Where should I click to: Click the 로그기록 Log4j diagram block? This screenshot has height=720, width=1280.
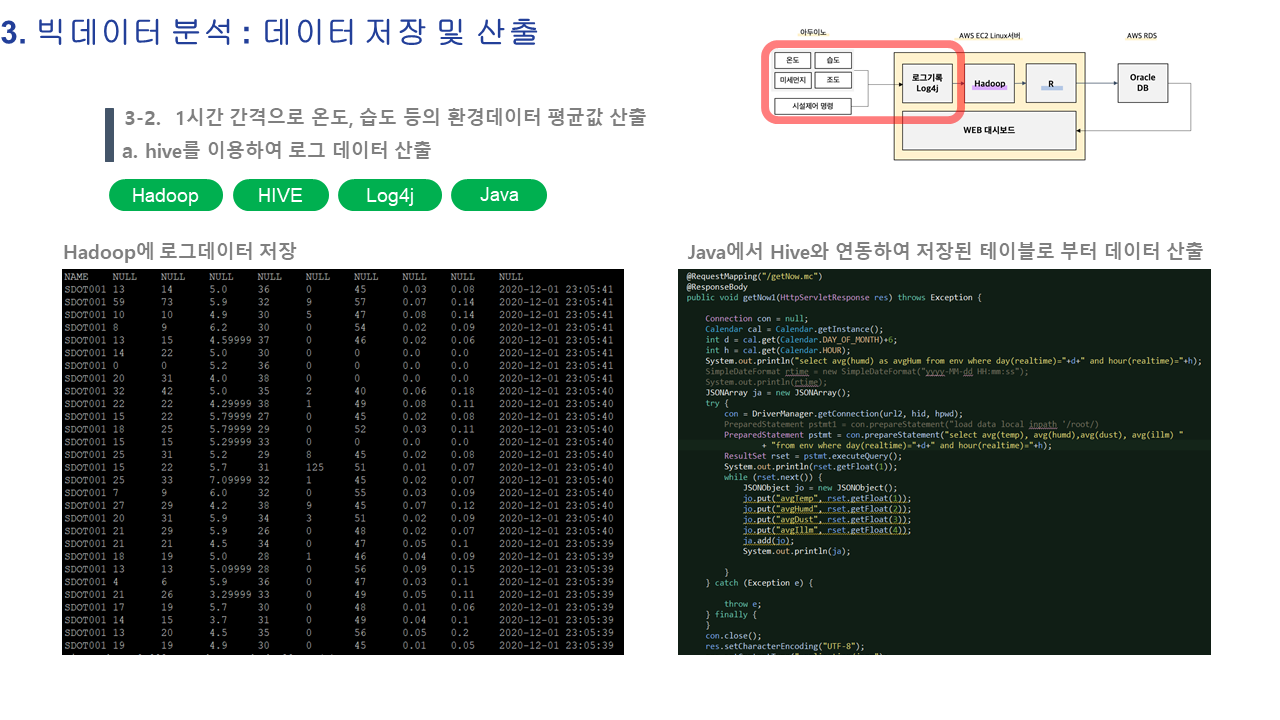pos(927,83)
